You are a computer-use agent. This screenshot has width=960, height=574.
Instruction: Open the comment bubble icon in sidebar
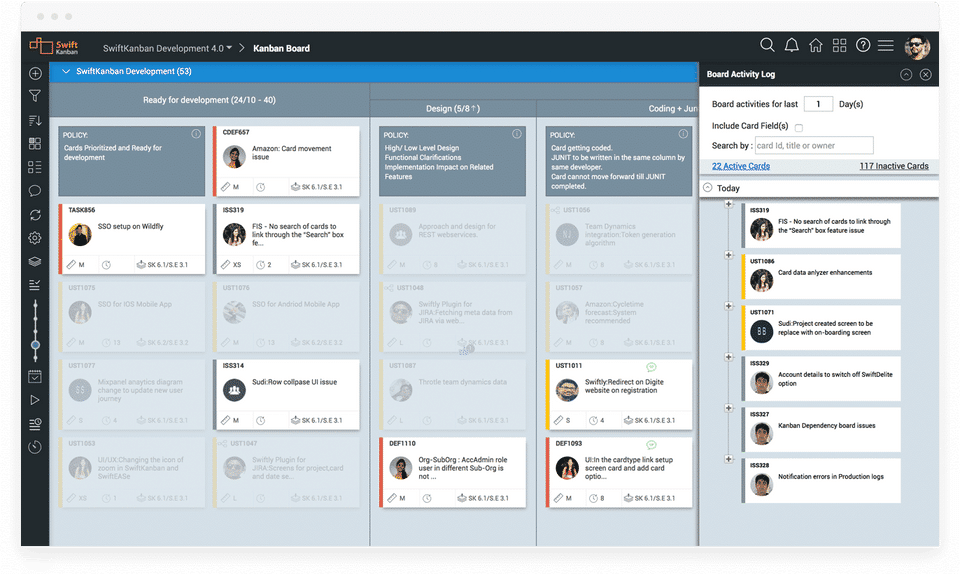35,191
